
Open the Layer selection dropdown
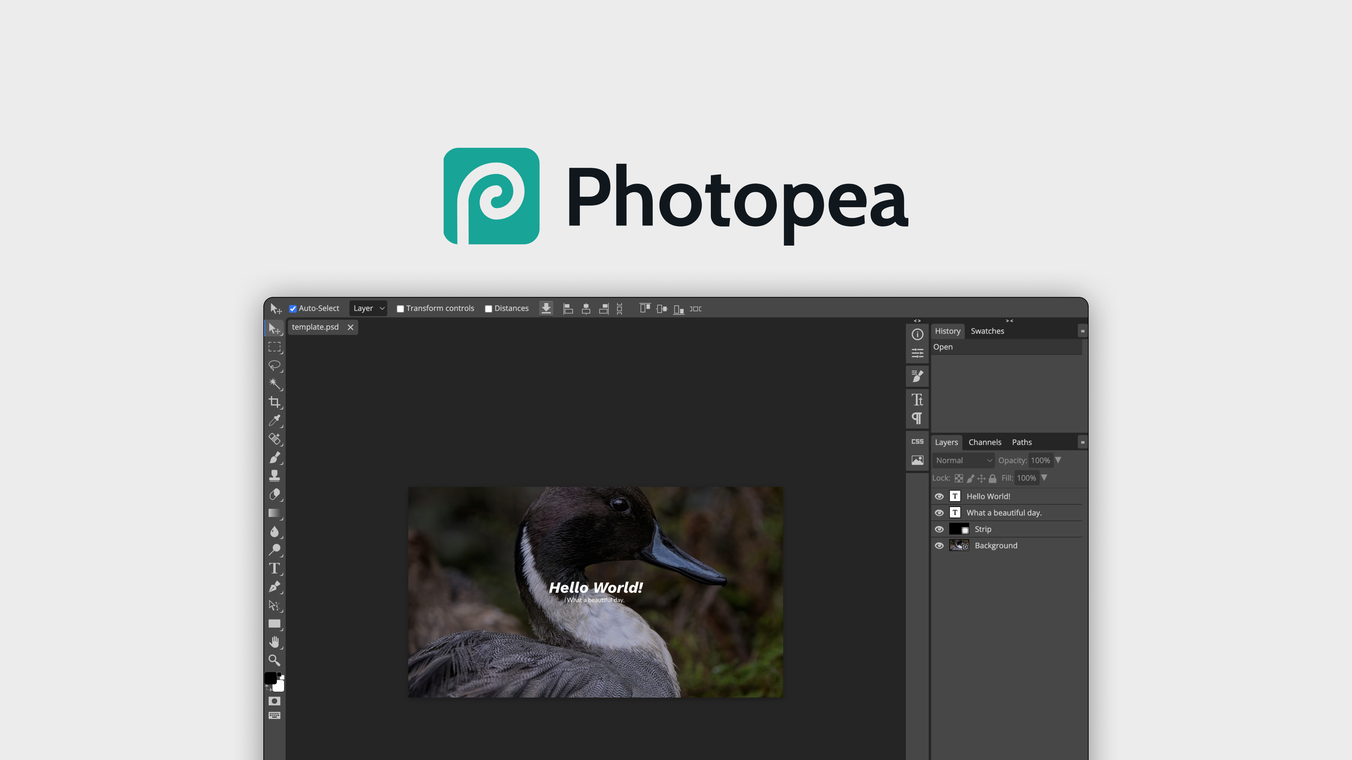[367, 308]
